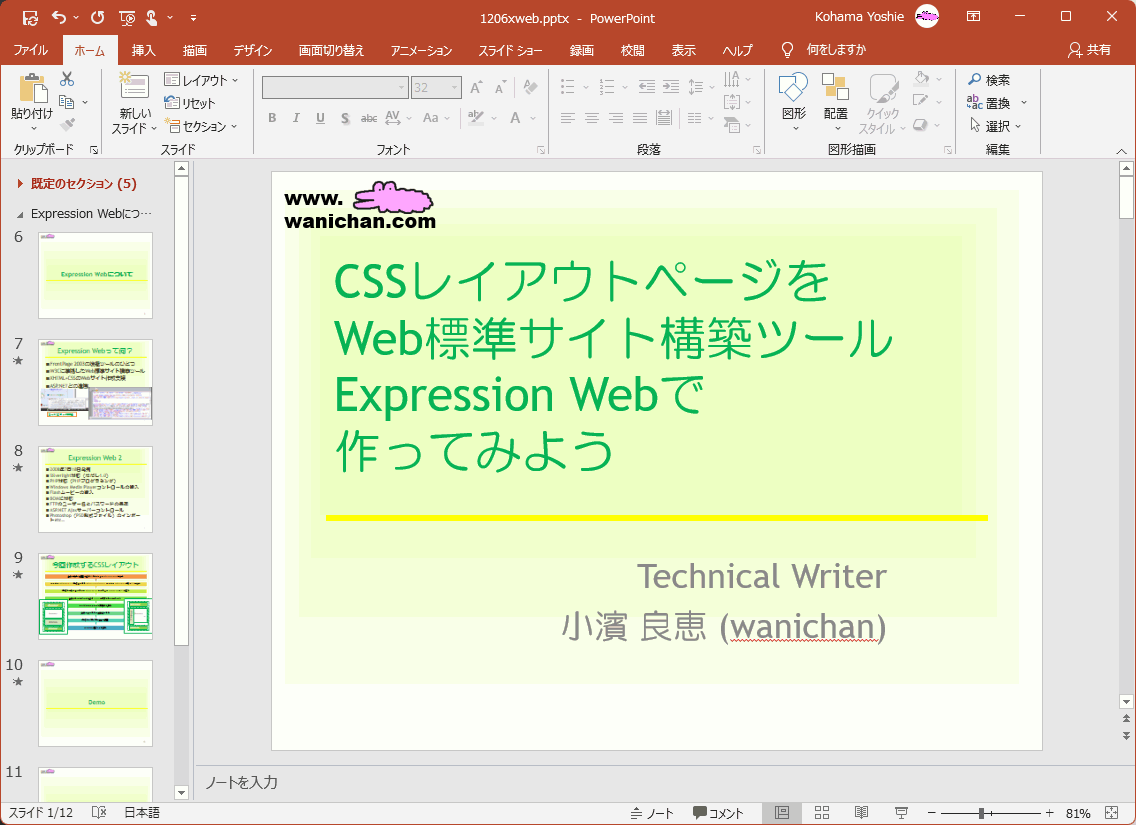Click the Cut scissors icon

(67, 79)
